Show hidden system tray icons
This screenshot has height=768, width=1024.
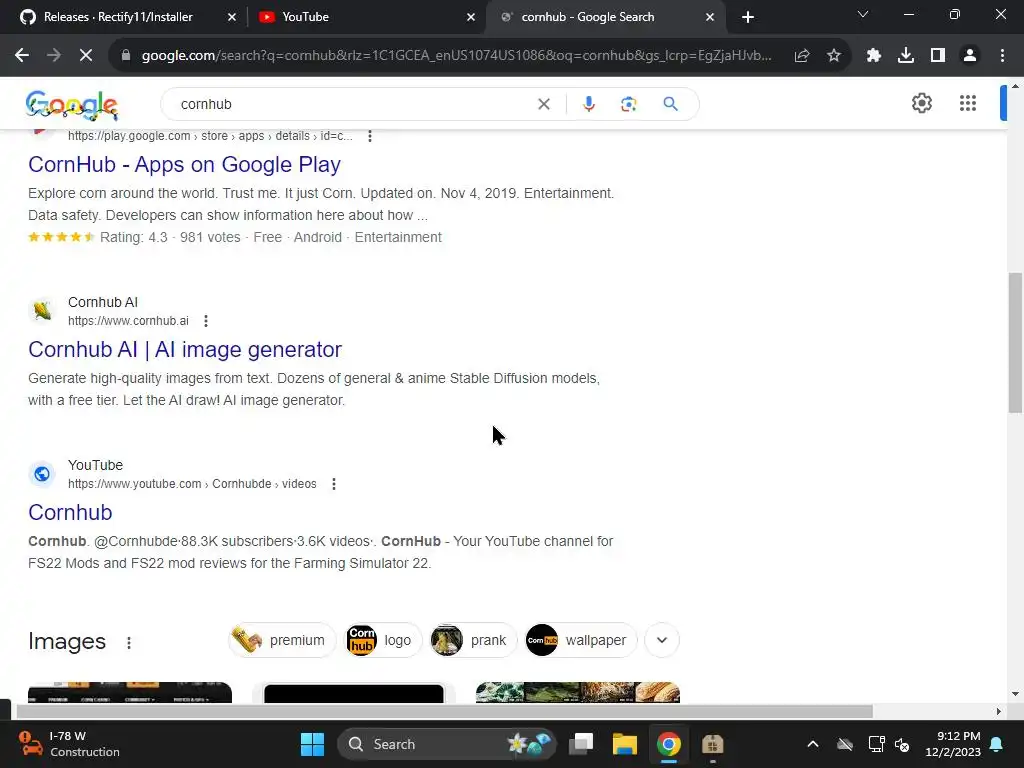coord(812,744)
